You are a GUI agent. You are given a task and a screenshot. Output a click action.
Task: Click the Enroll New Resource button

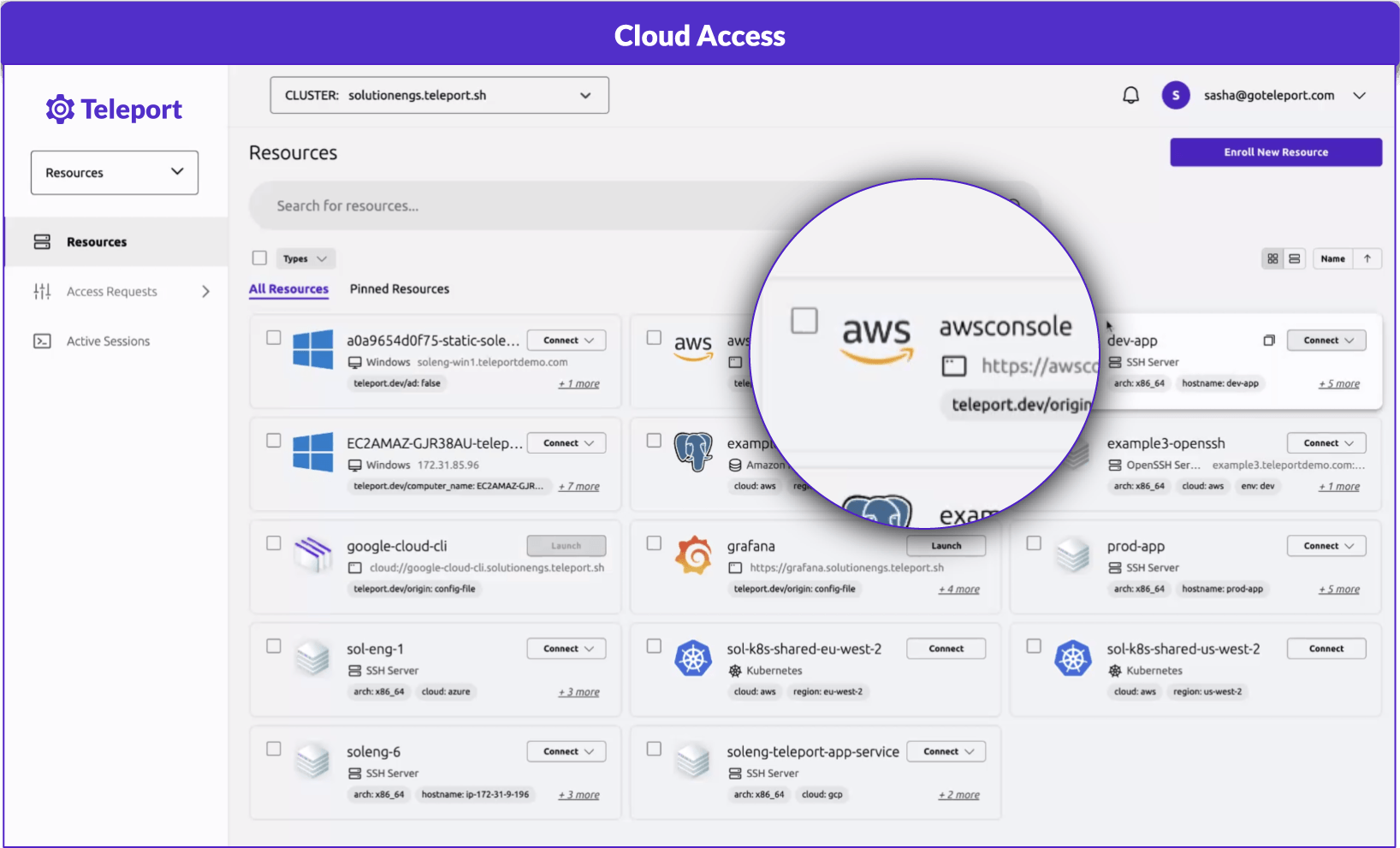click(1276, 152)
